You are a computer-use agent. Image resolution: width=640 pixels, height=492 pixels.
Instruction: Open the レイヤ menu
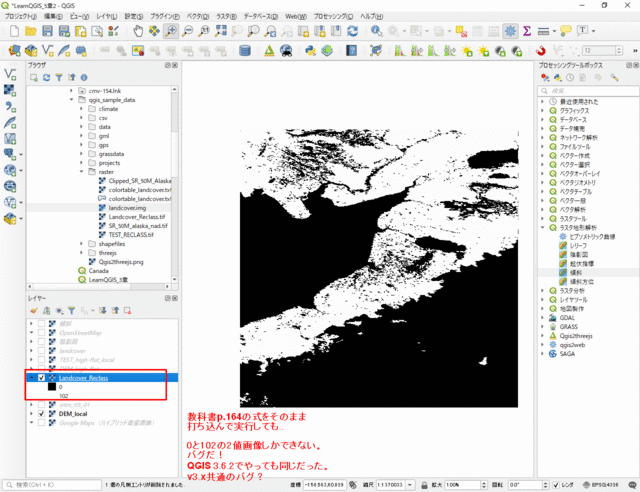click(x=107, y=16)
